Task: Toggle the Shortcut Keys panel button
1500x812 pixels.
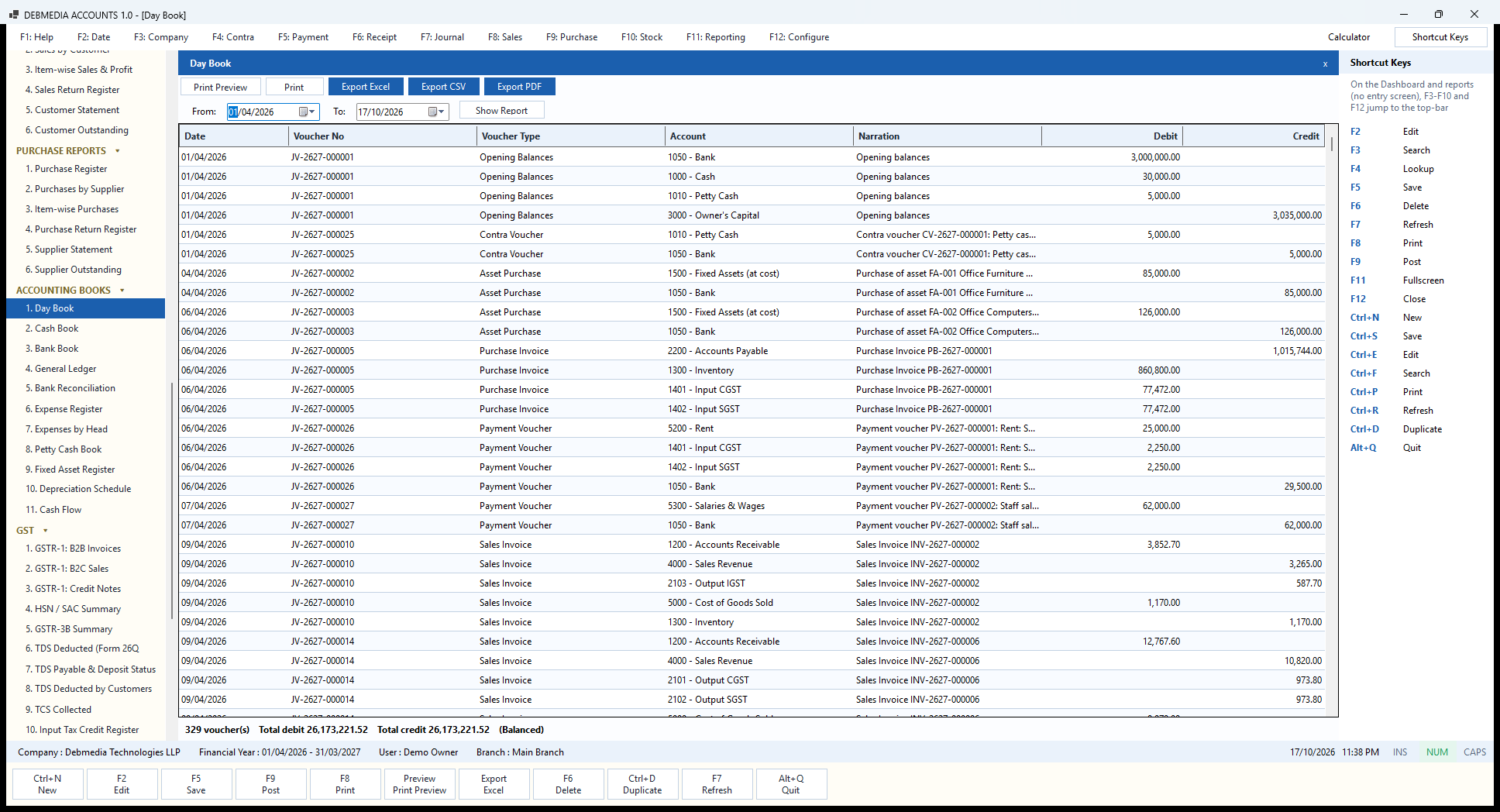Action: (x=1440, y=37)
